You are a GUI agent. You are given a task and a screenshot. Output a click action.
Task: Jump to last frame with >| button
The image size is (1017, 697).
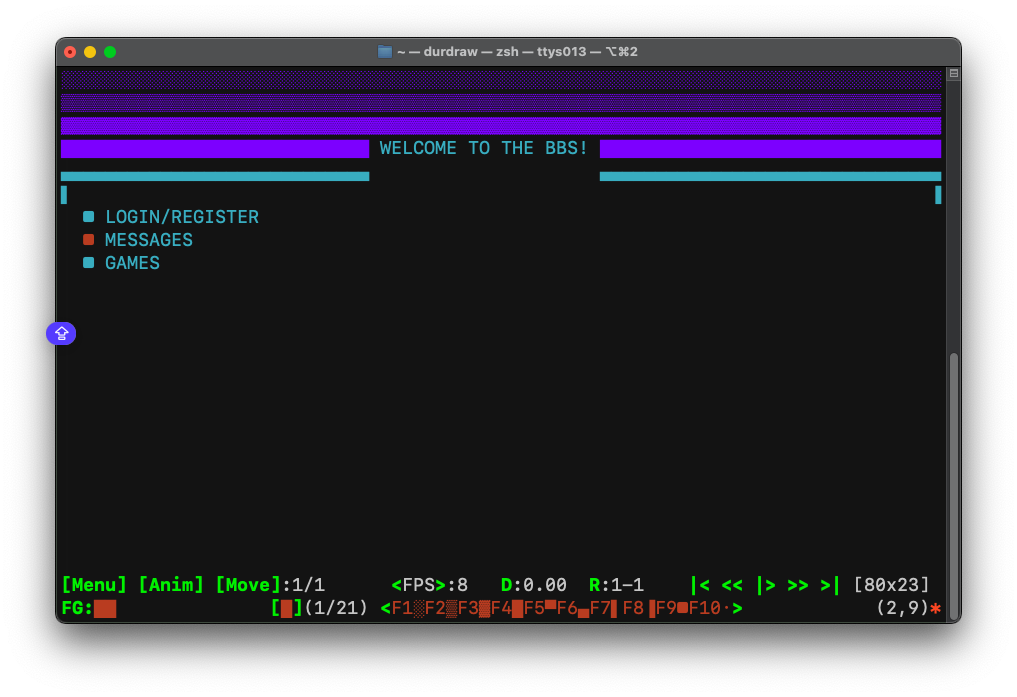tap(831, 585)
